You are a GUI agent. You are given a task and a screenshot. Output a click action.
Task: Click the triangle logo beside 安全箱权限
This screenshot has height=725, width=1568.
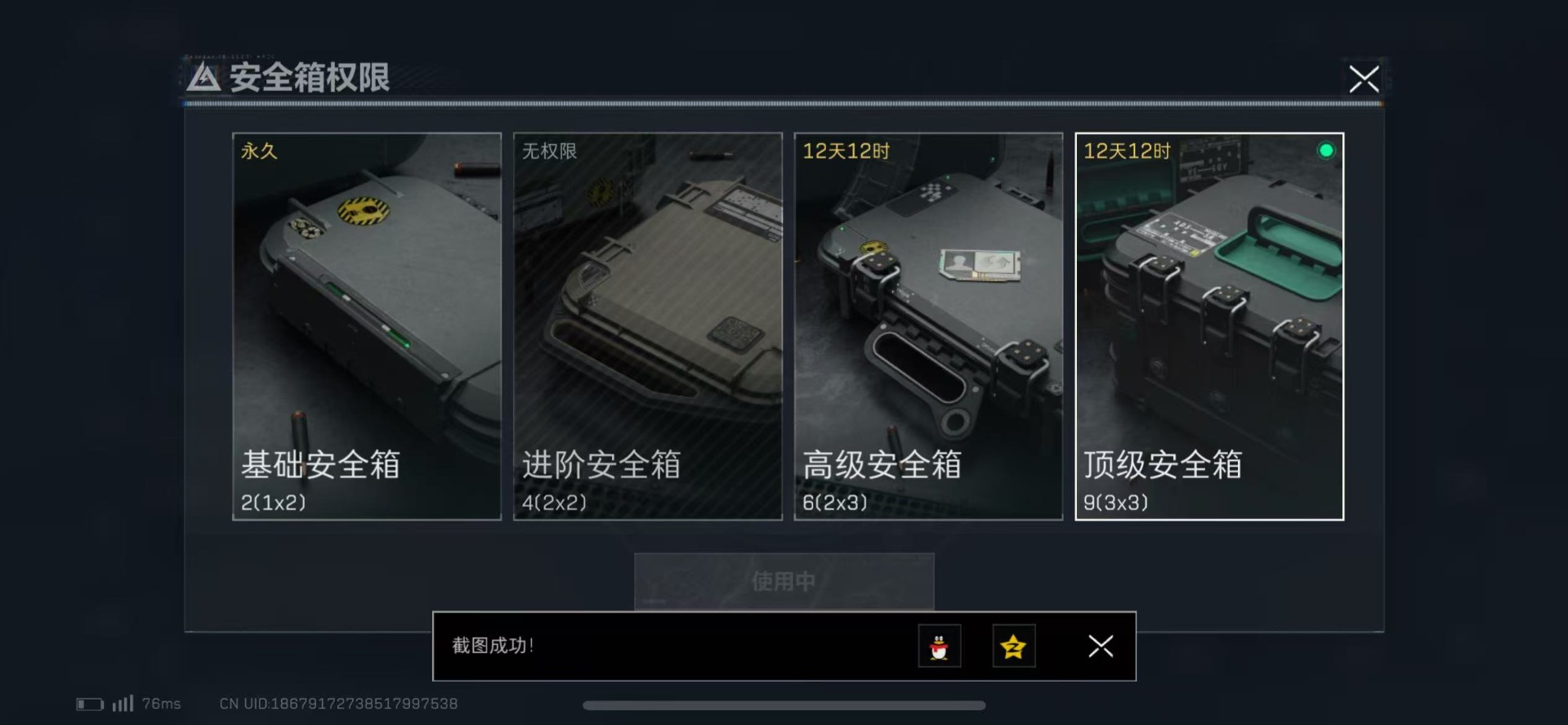(203, 78)
